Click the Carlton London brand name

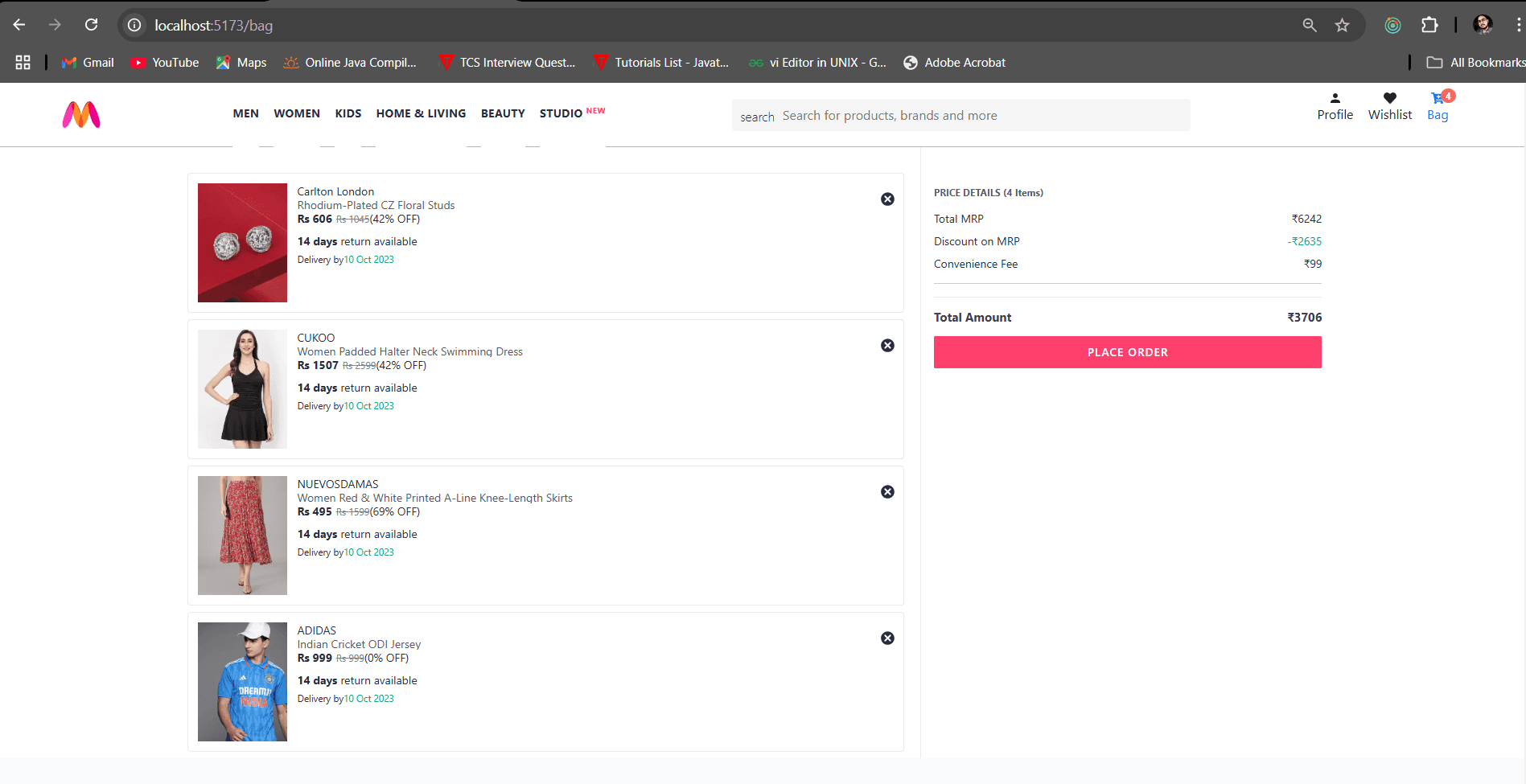335,191
